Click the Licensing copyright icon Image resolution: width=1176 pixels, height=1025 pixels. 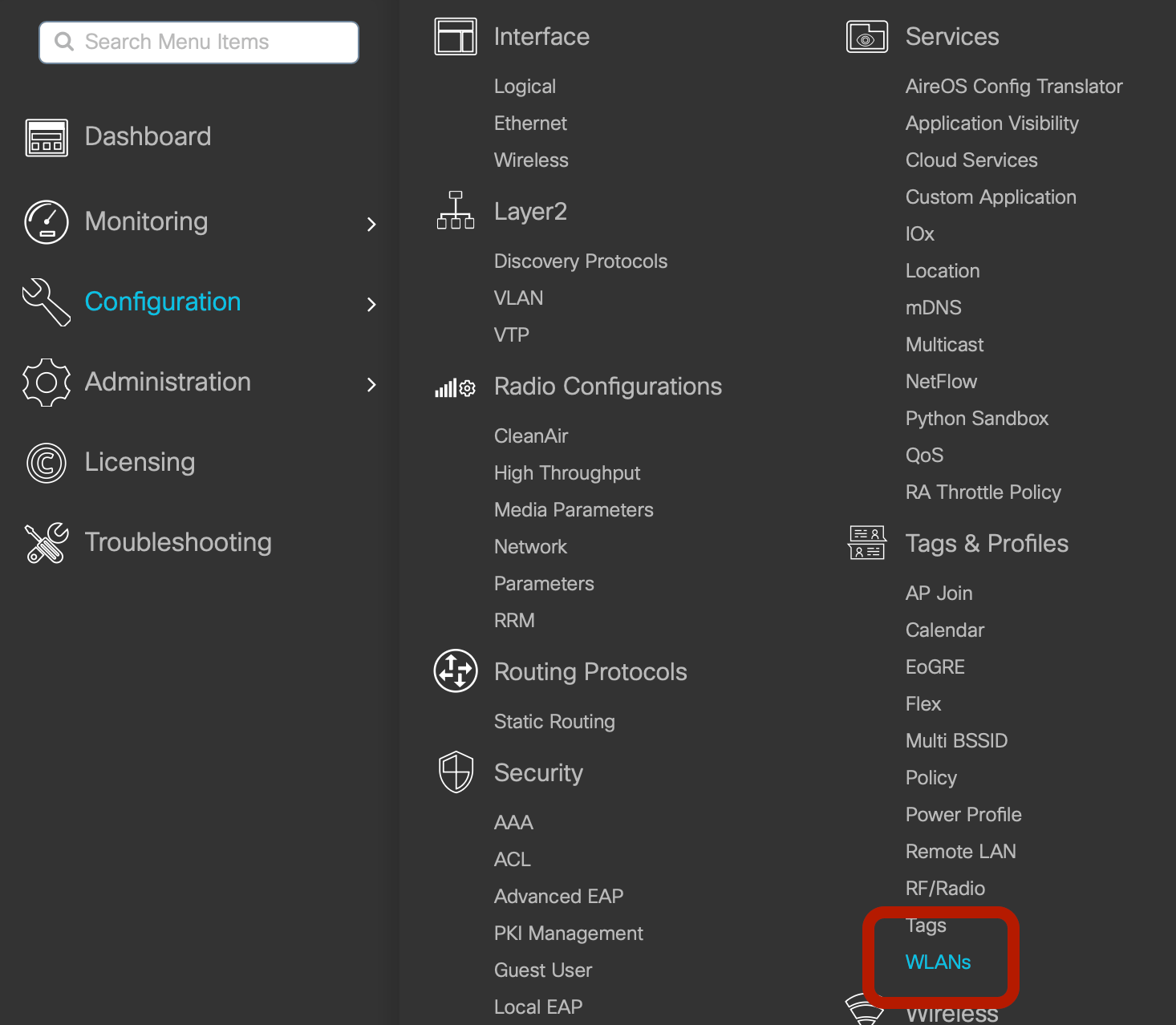click(x=47, y=463)
